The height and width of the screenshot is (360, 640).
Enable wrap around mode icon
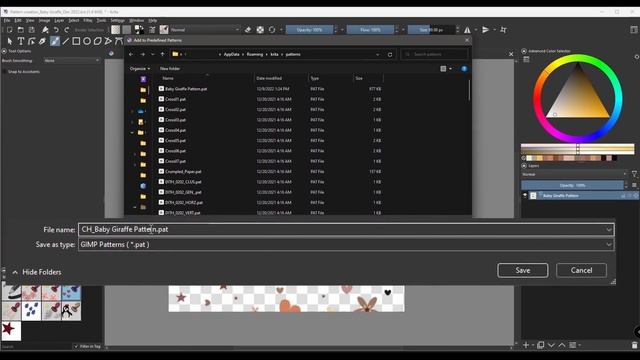tap(503, 30)
